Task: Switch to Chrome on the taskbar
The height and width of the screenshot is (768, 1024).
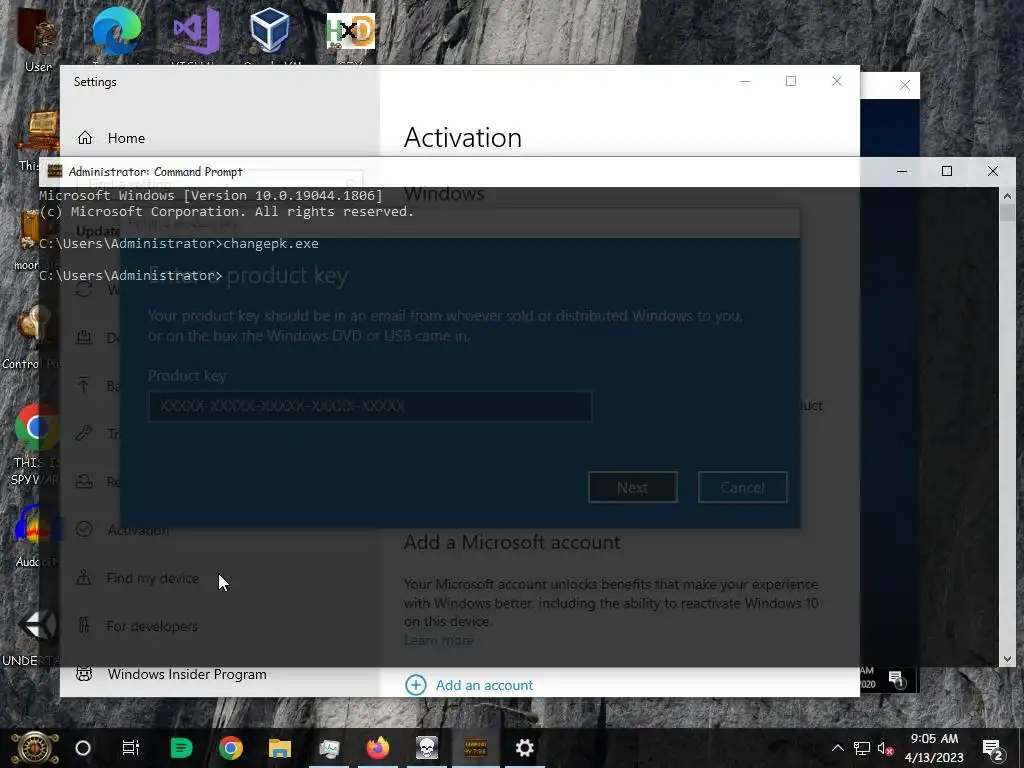Action: click(x=231, y=748)
